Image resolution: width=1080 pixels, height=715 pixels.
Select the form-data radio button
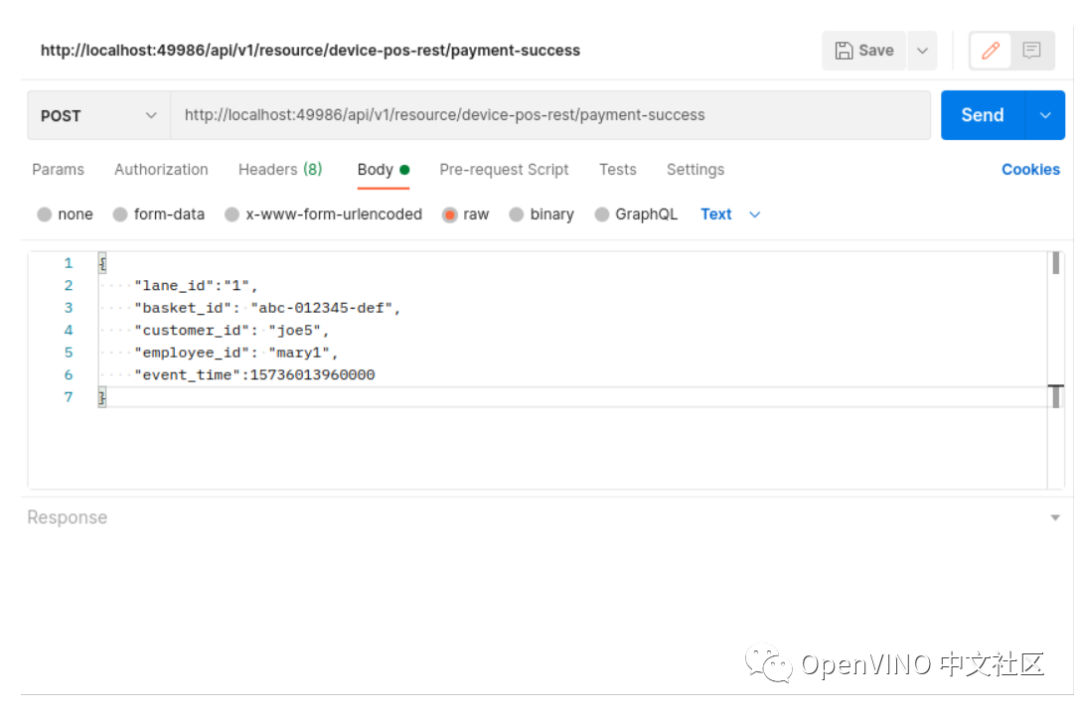(x=121, y=214)
